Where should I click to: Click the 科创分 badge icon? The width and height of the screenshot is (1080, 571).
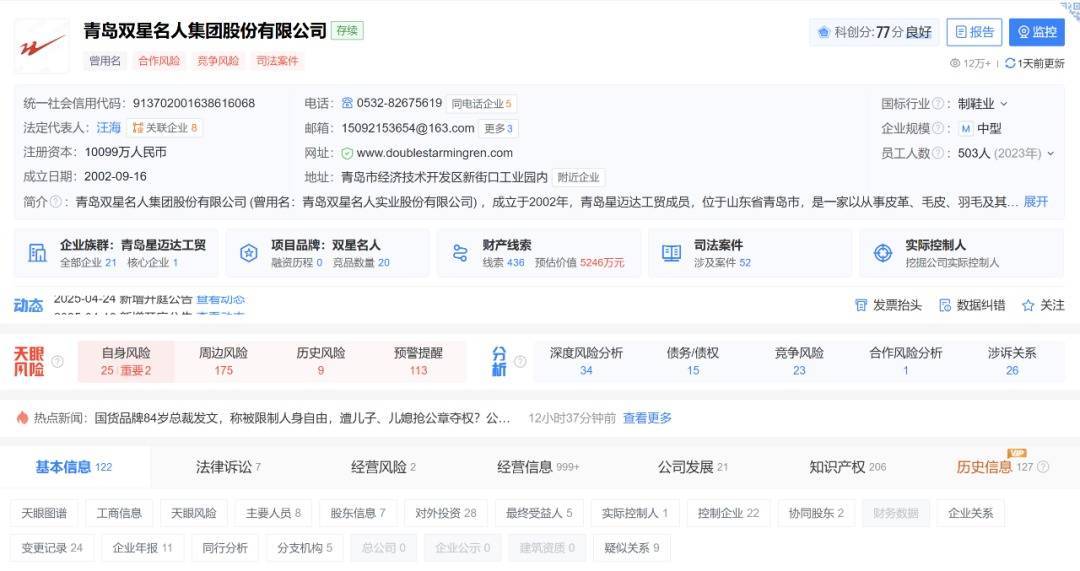(824, 32)
